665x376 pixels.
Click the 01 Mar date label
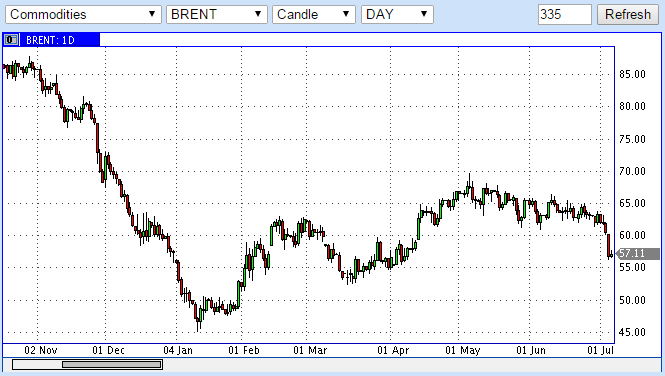(310, 351)
